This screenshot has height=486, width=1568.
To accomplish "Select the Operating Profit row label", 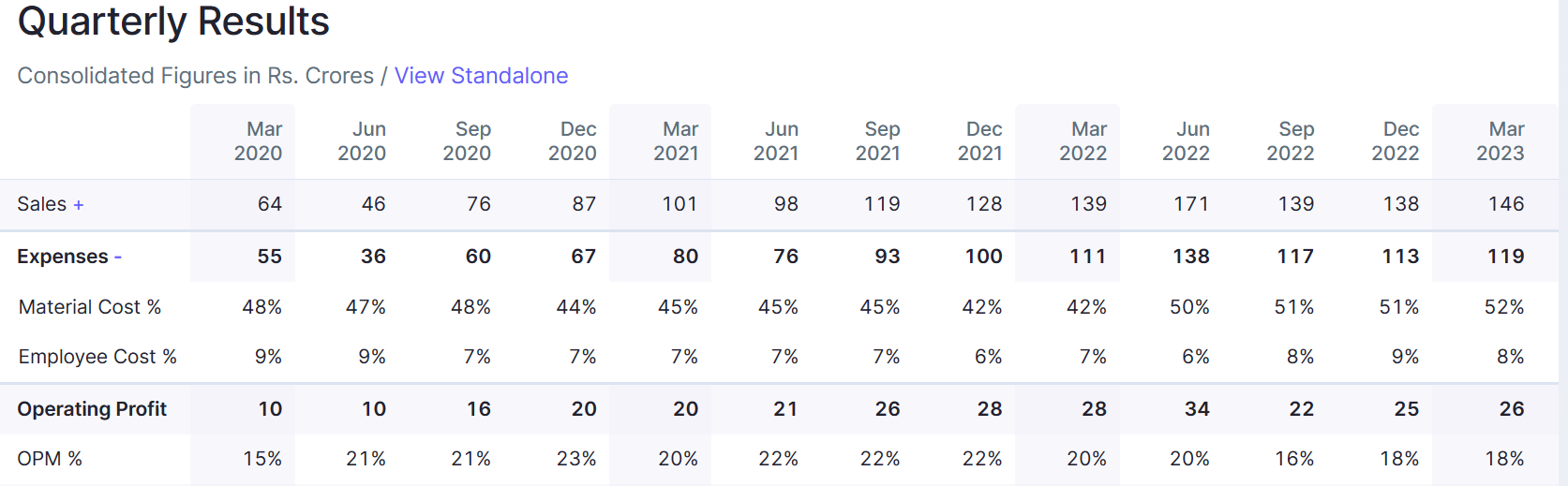I will click(x=92, y=409).
